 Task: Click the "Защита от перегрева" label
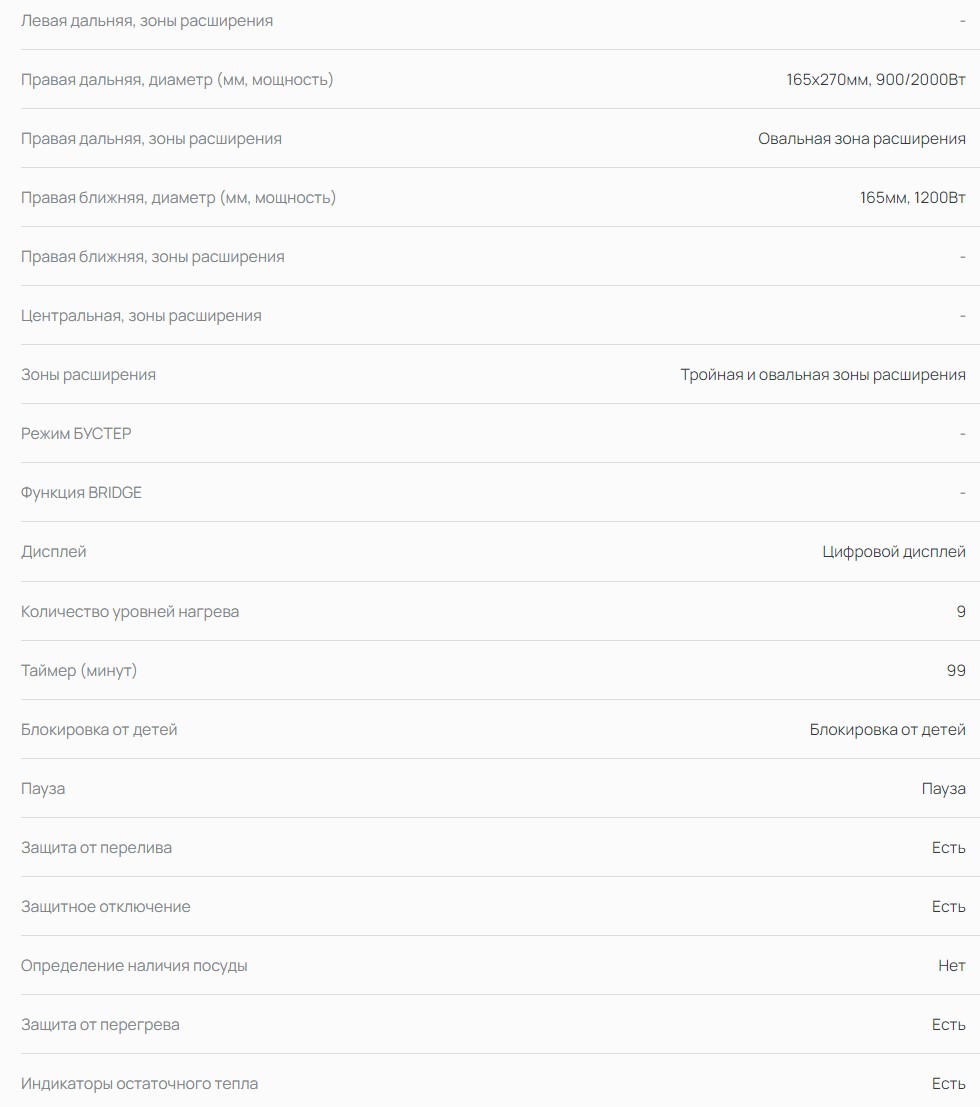pos(100,1024)
